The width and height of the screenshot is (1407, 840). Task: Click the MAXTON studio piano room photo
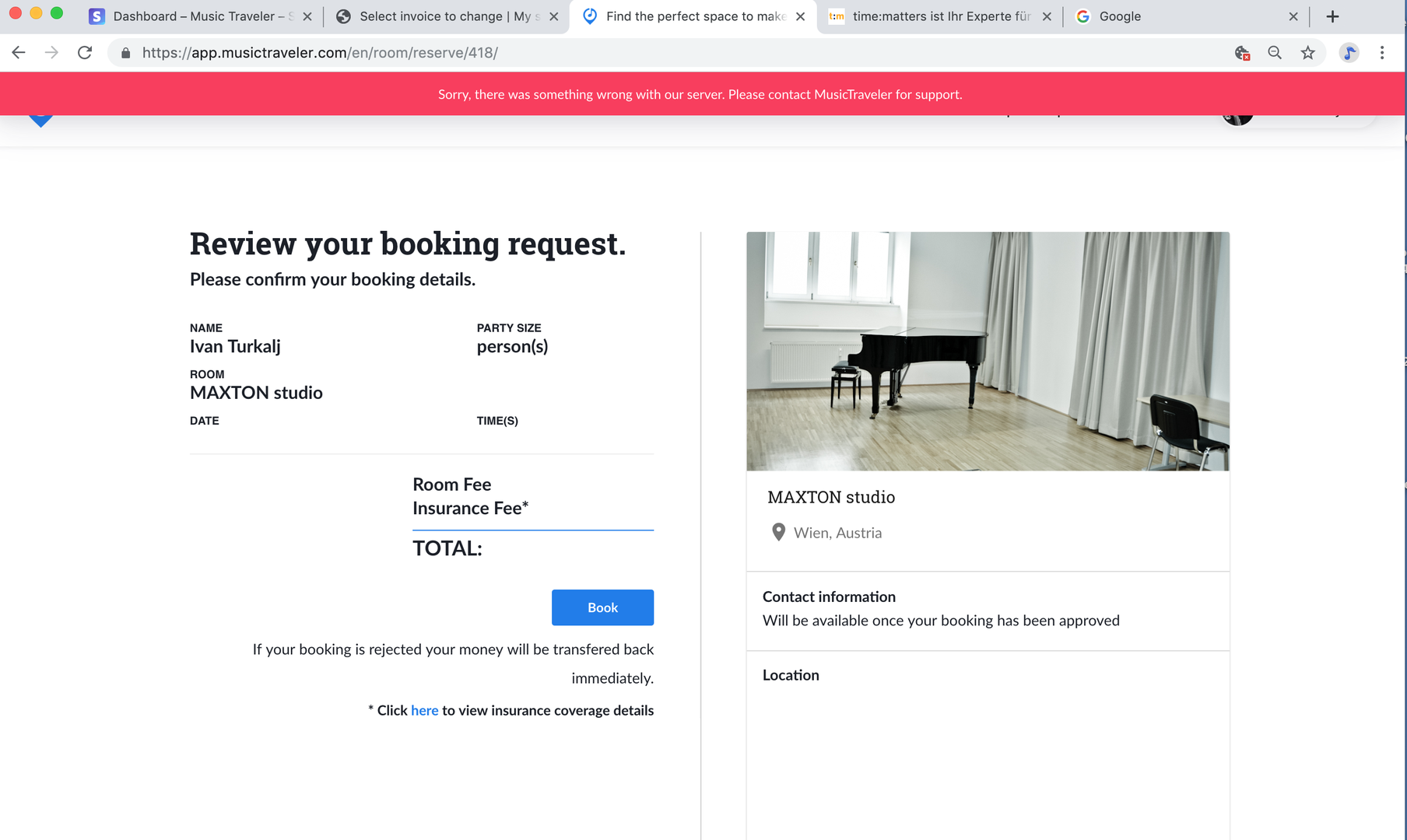988,351
